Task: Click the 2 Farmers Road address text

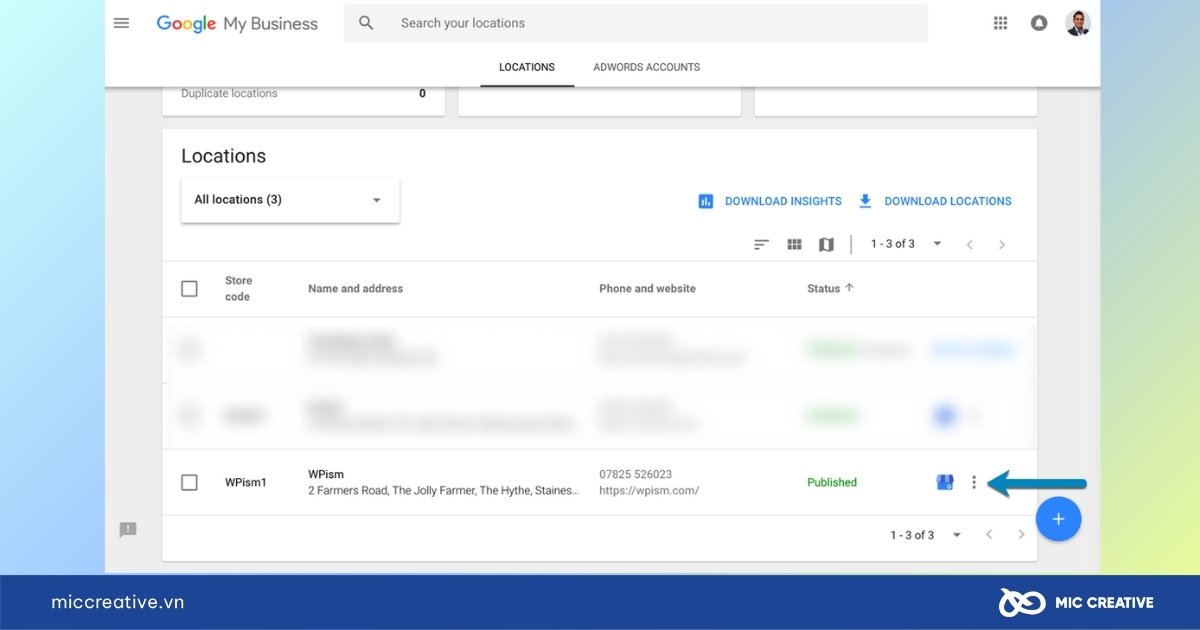Action: click(443, 491)
